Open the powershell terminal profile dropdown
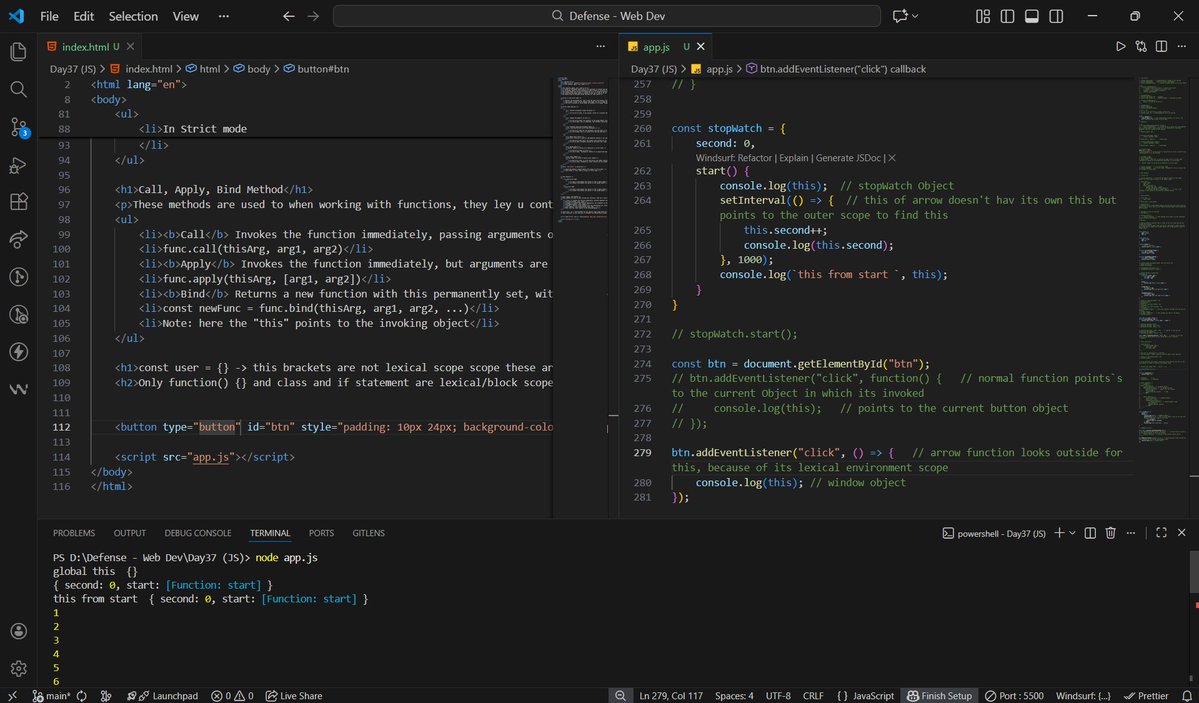 1073,533
